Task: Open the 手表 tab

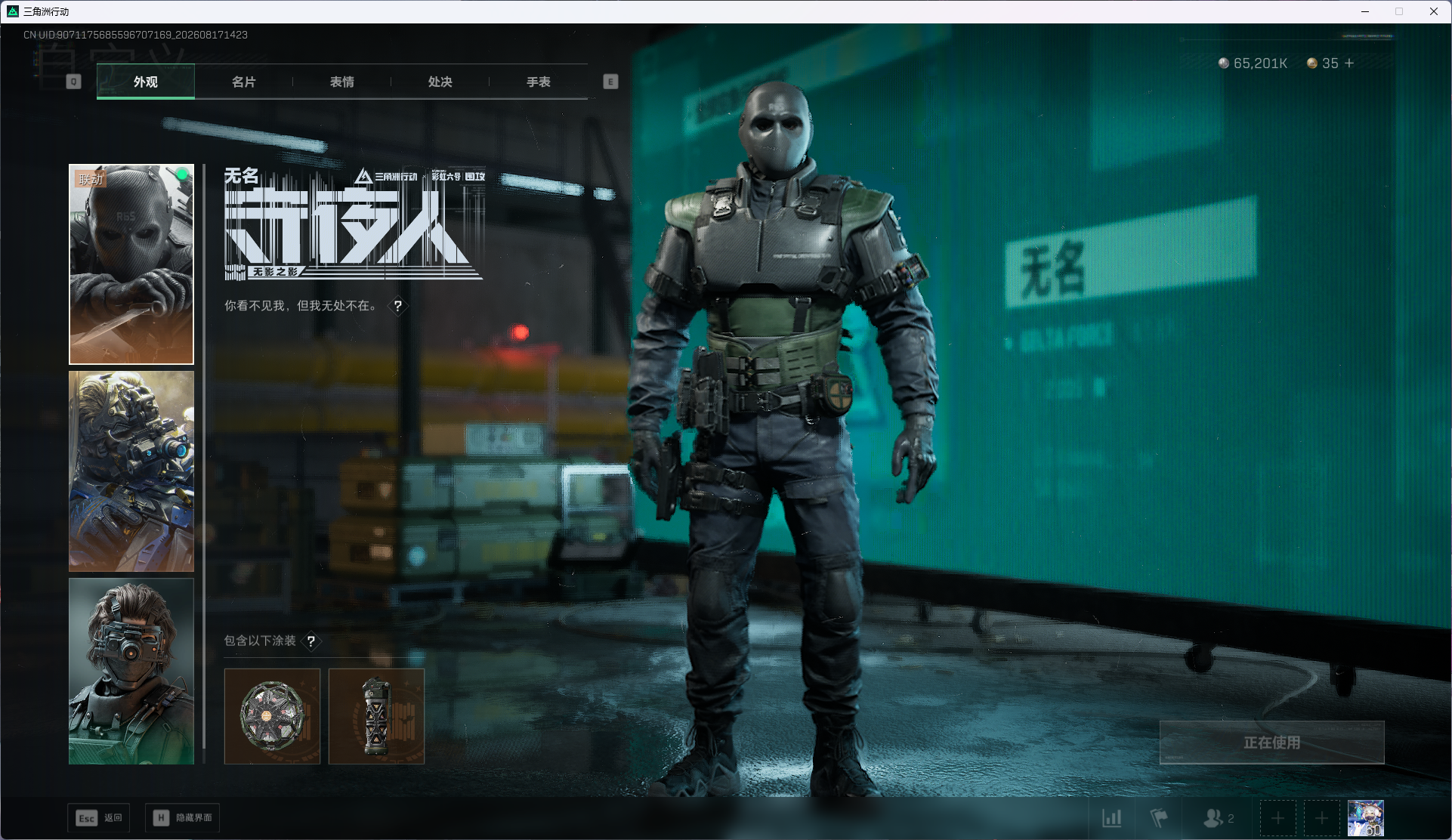Action: pyautogui.click(x=539, y=82)
